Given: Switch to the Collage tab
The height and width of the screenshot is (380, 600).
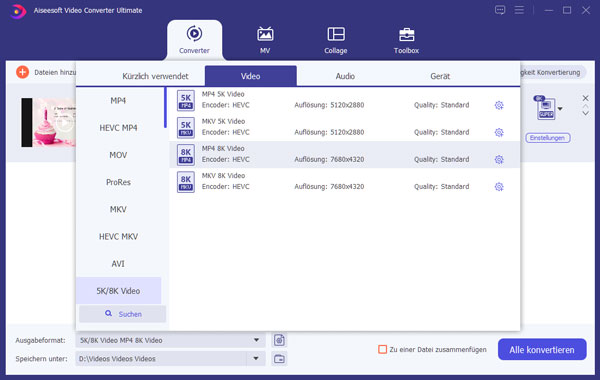Looking at the screenshot, I should coord(336,40).
